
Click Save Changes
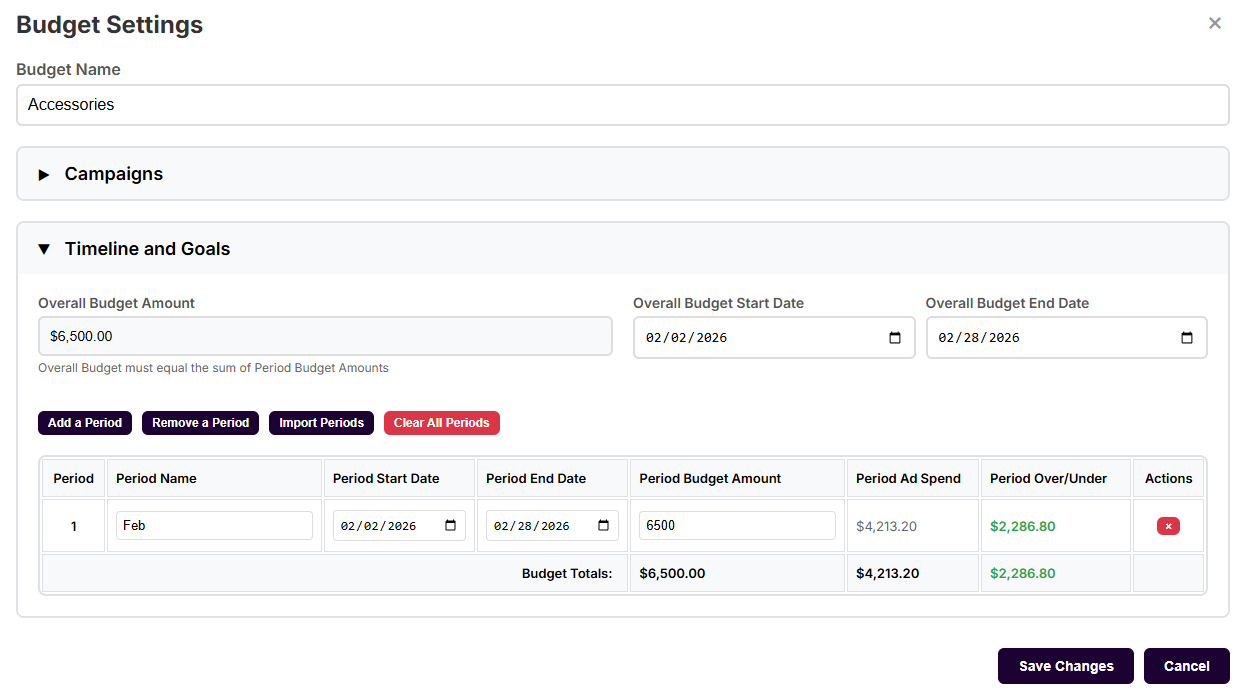pos(1065,666)
